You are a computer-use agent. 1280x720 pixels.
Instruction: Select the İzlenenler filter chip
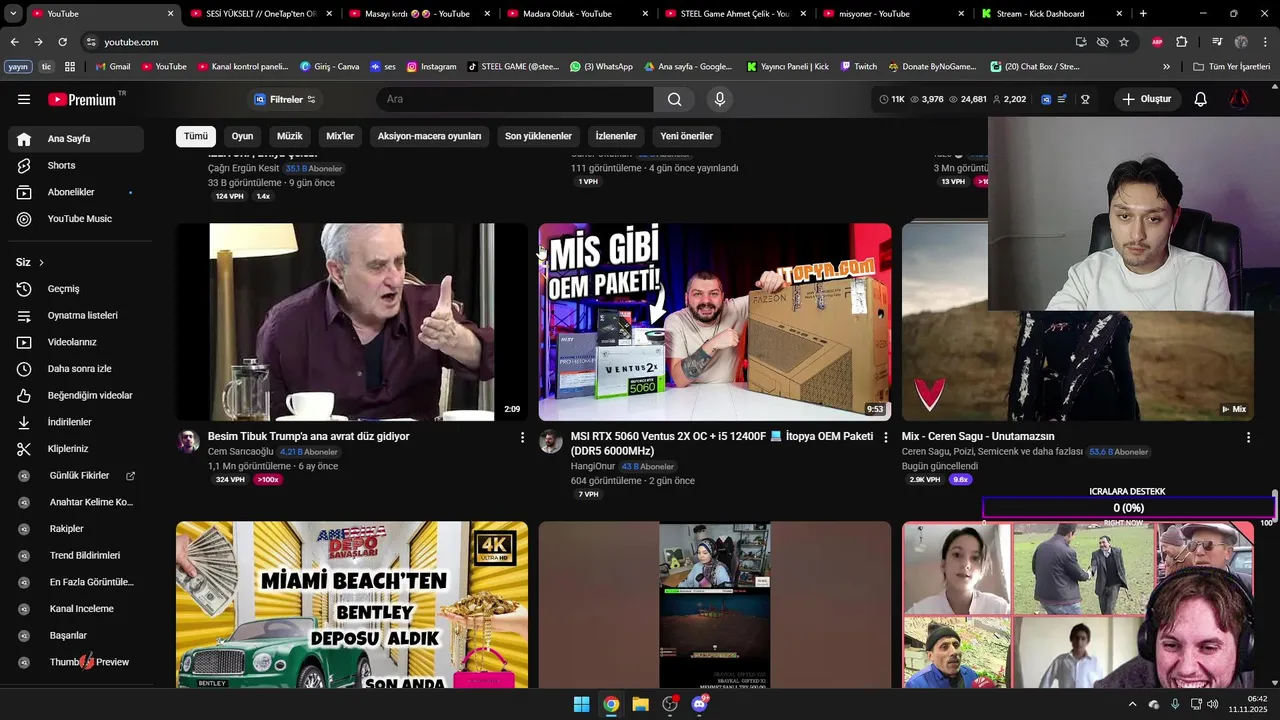(x=616, y=136)
